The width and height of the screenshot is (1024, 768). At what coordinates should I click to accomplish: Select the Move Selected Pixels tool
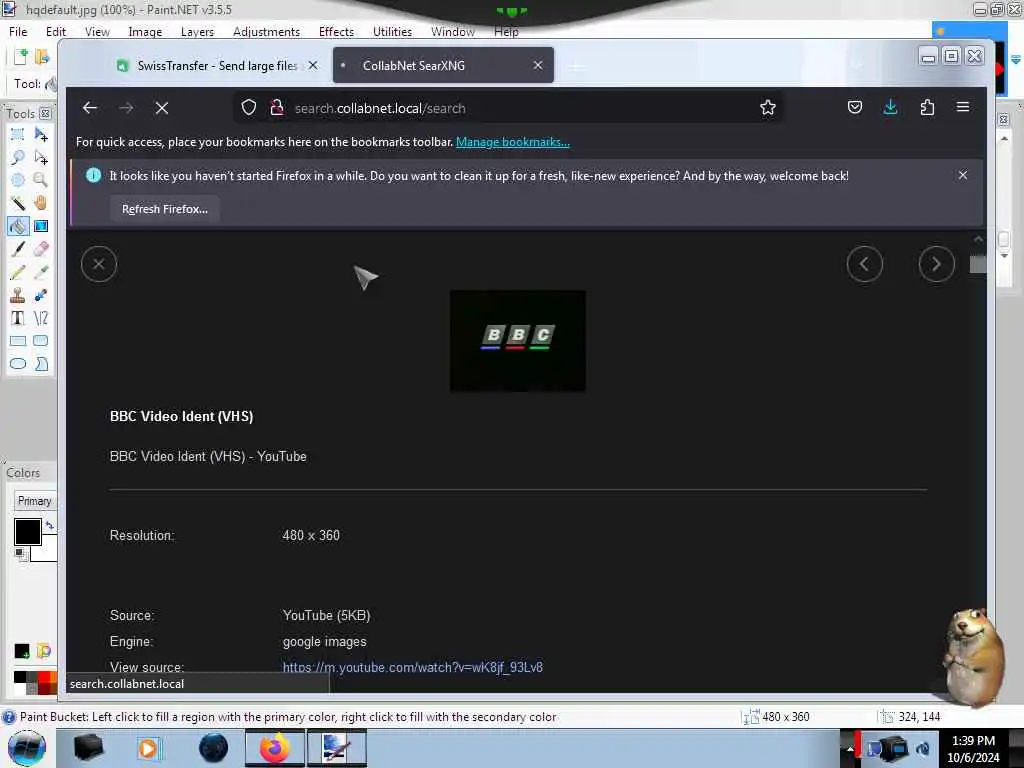point(40,135)
